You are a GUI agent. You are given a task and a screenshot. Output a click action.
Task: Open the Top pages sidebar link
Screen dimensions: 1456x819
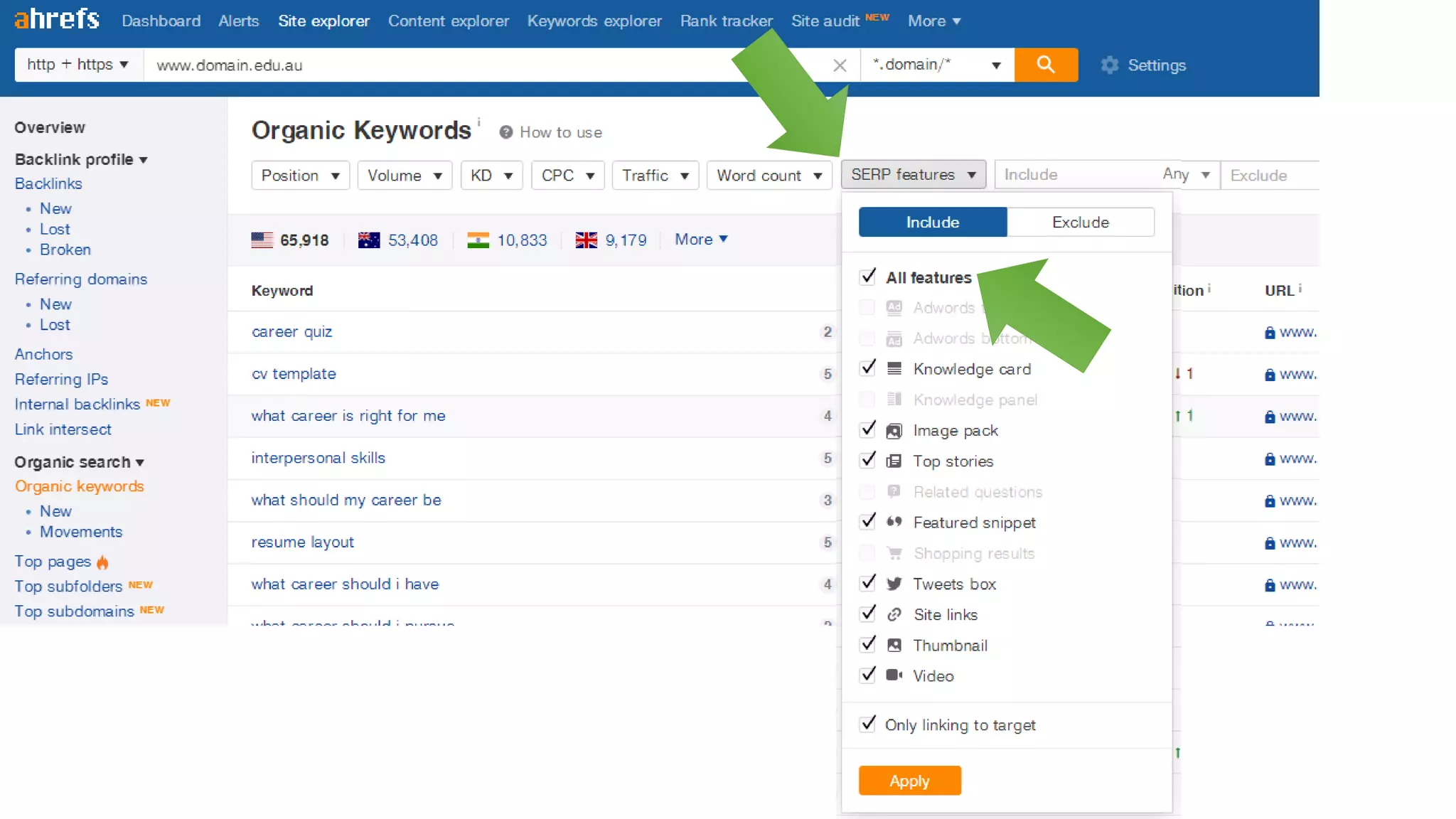click(53, 562)
